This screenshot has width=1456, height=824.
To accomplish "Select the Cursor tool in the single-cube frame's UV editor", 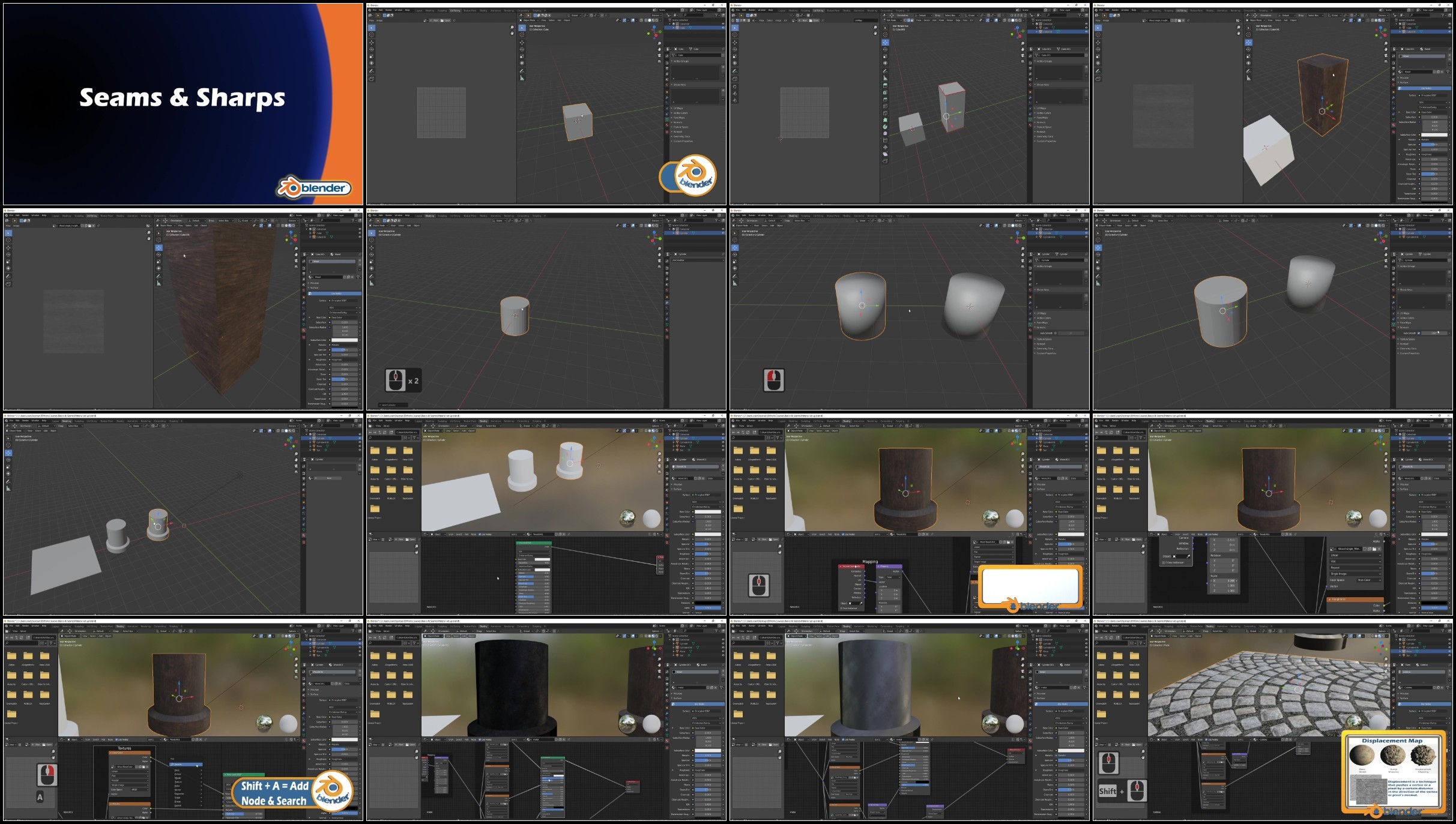I will click(371, 35).
